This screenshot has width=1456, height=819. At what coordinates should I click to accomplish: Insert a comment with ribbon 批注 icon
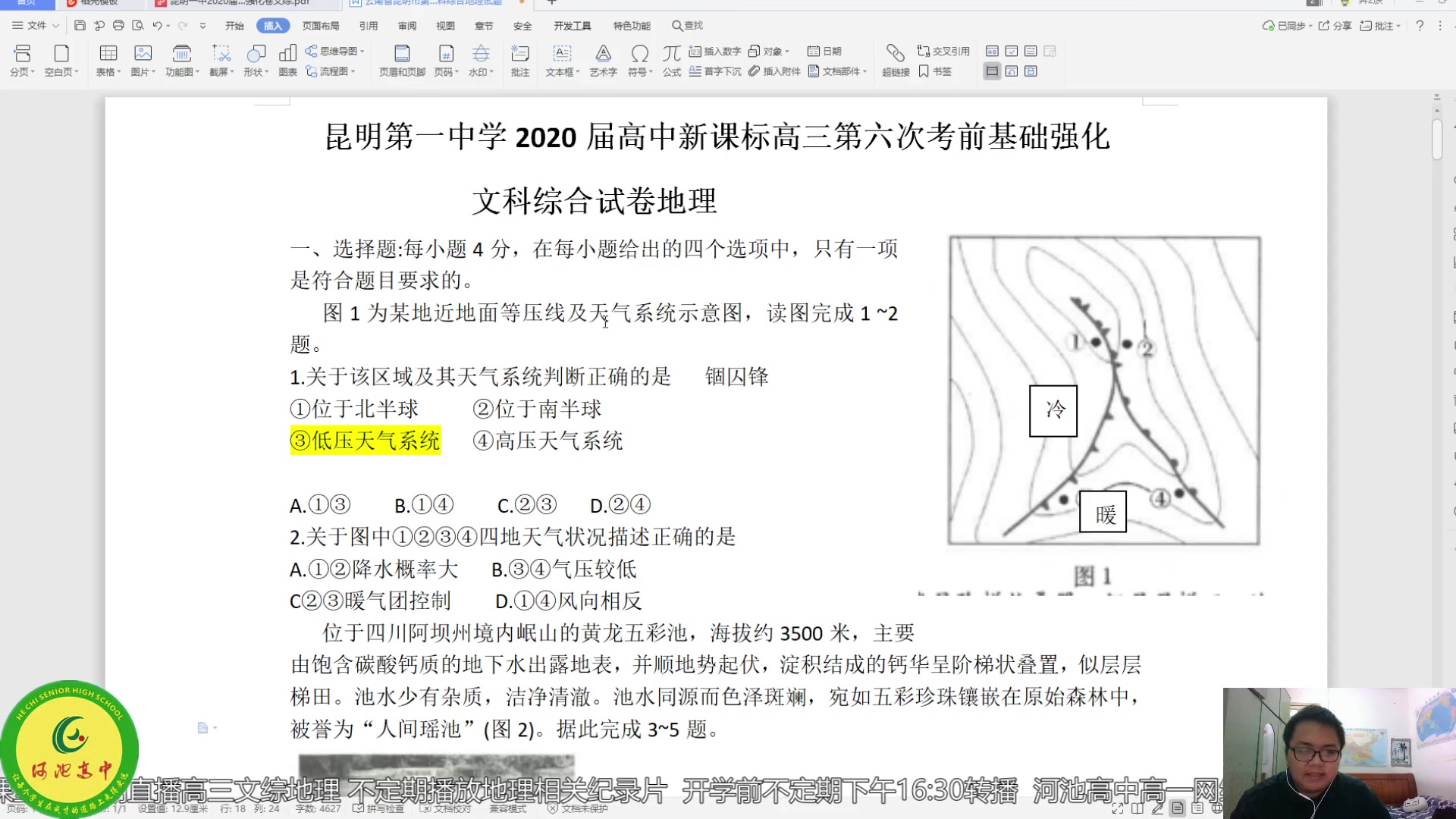pyautogui.click(x=520, y=61)
